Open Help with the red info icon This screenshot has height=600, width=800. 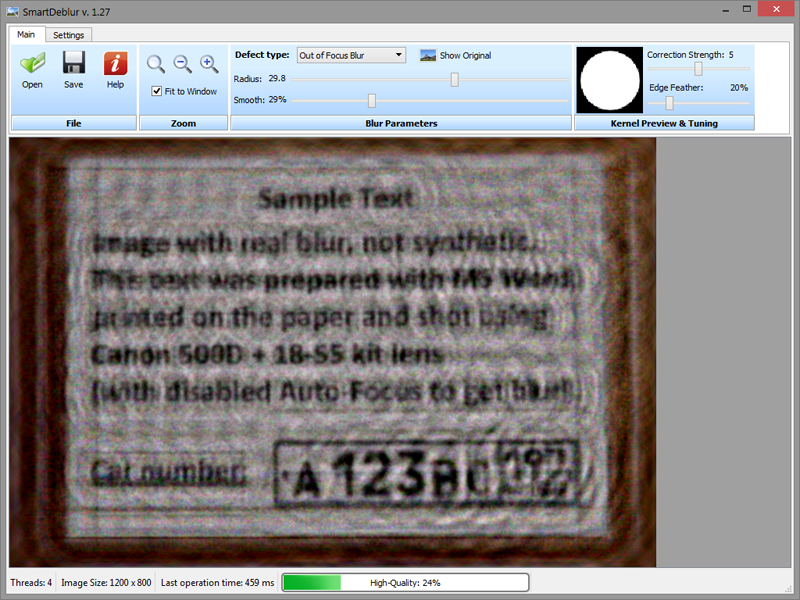pyautogui.click(x=115, y=64)
